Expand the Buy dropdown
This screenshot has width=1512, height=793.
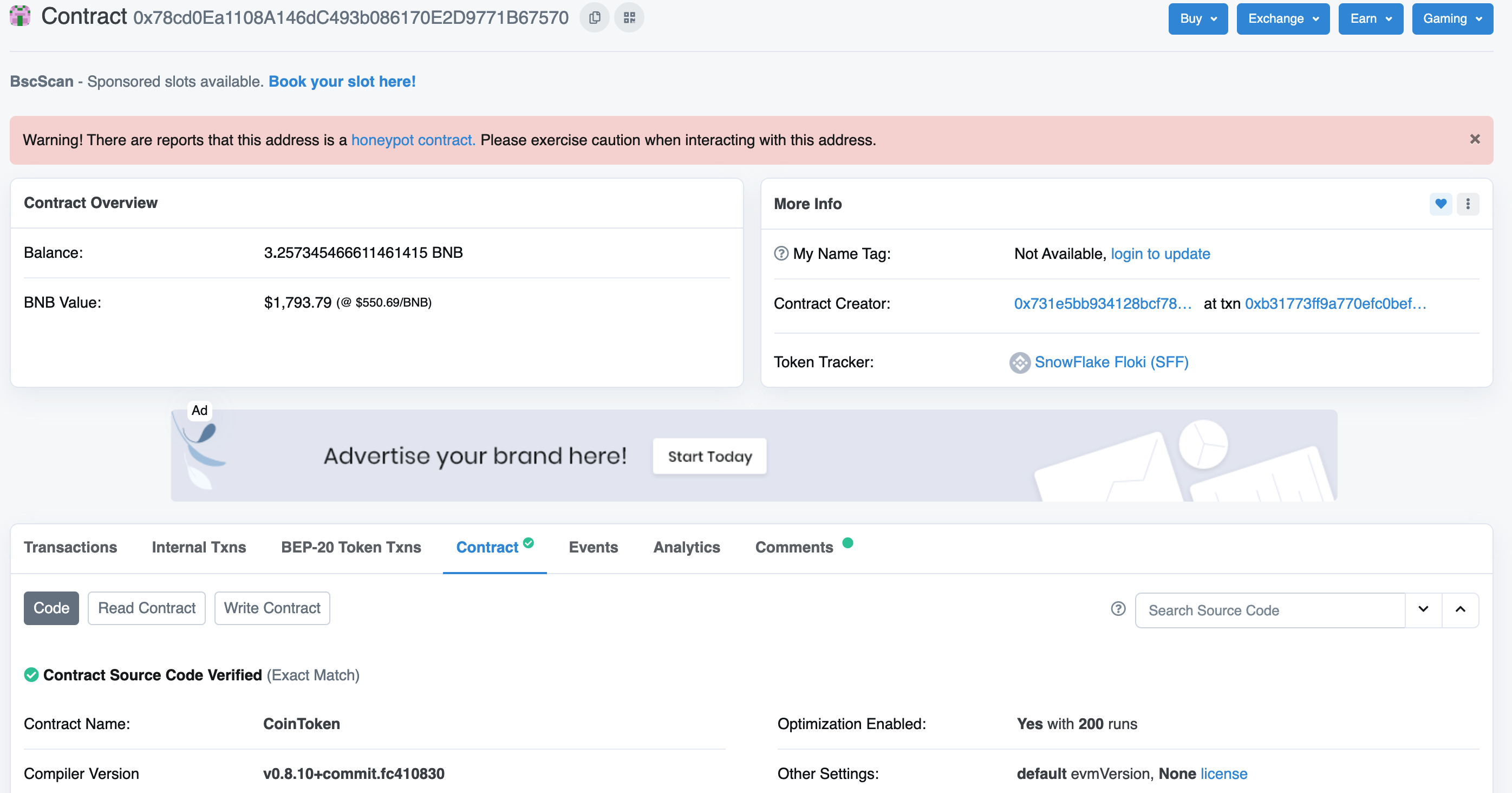pos(1197,19)
